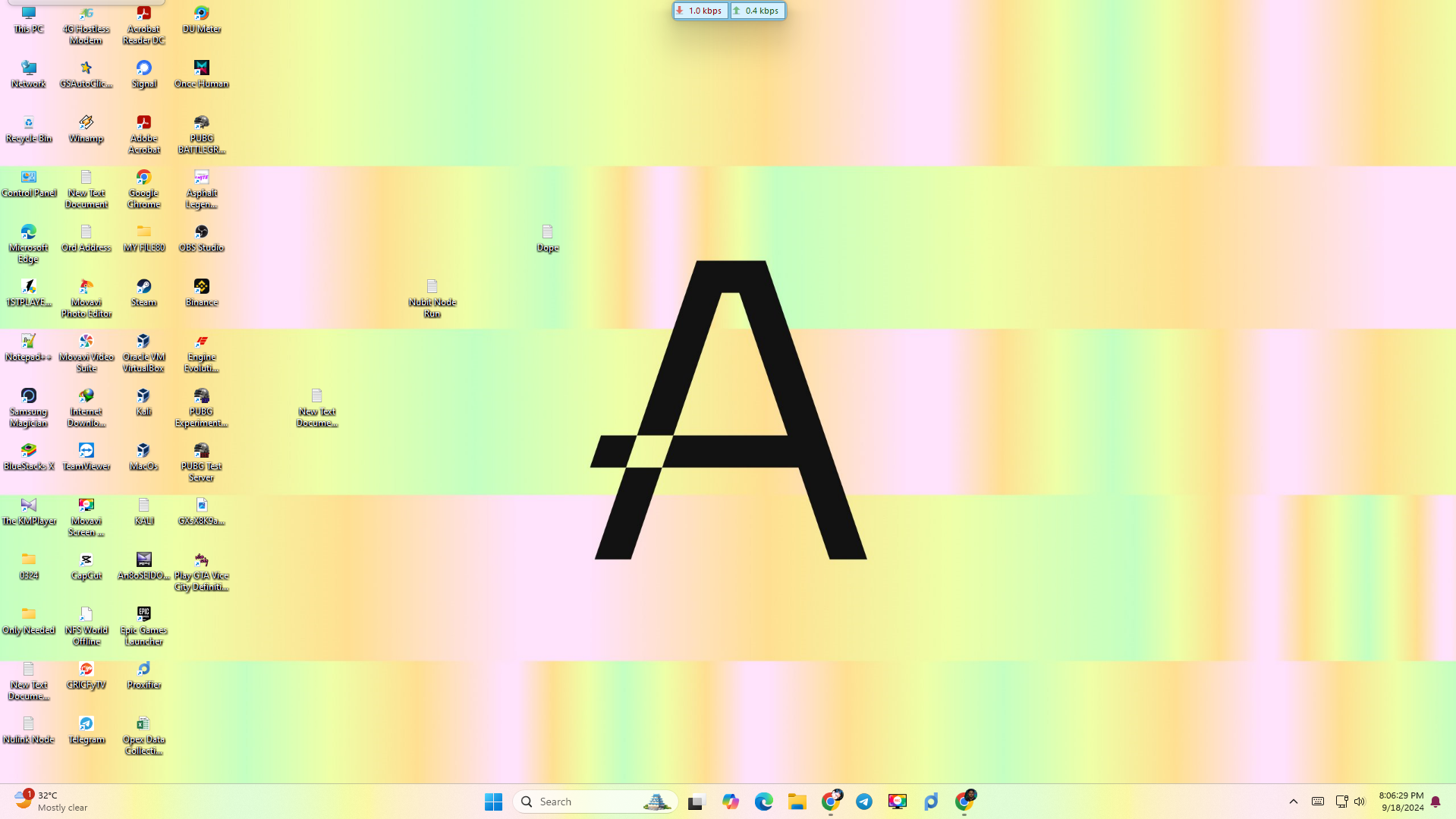1456x819 pixels.
Task: Open the Windows Start menu
Action: (x=493, y=801)
